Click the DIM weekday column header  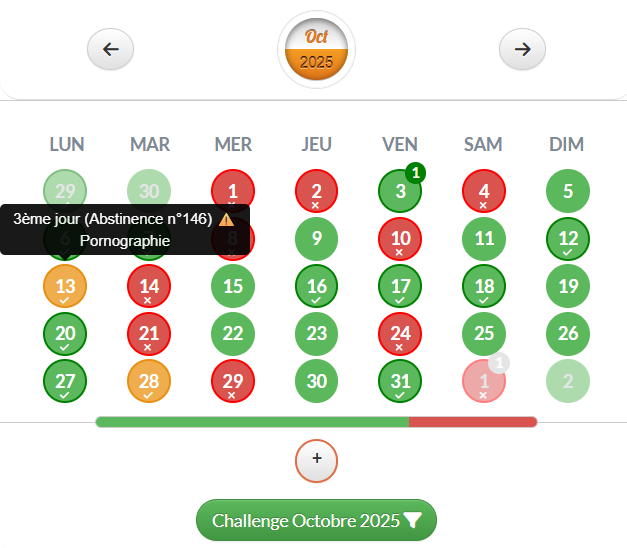click(566, 145)
